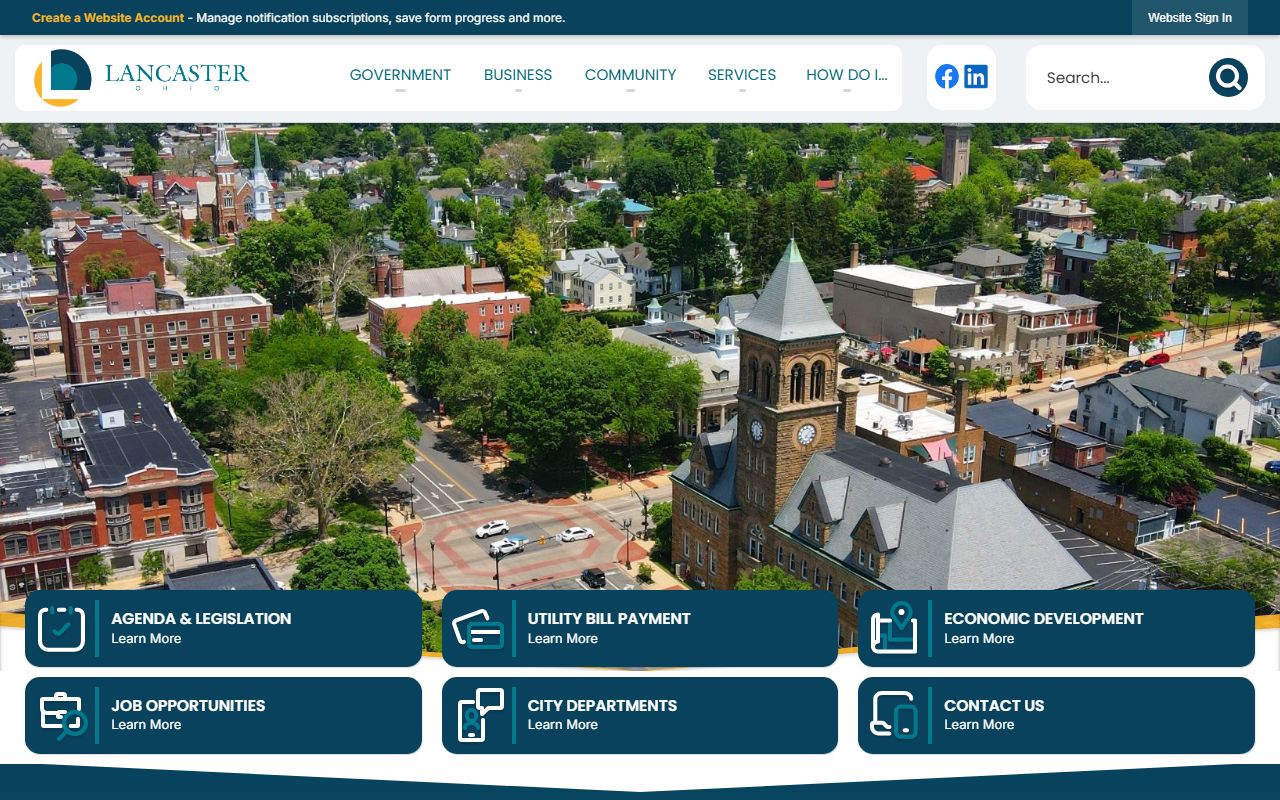Click Learn More under Utility Bill Payment
The width and height of the screenshot is (1280, 800).
point(562,639)
